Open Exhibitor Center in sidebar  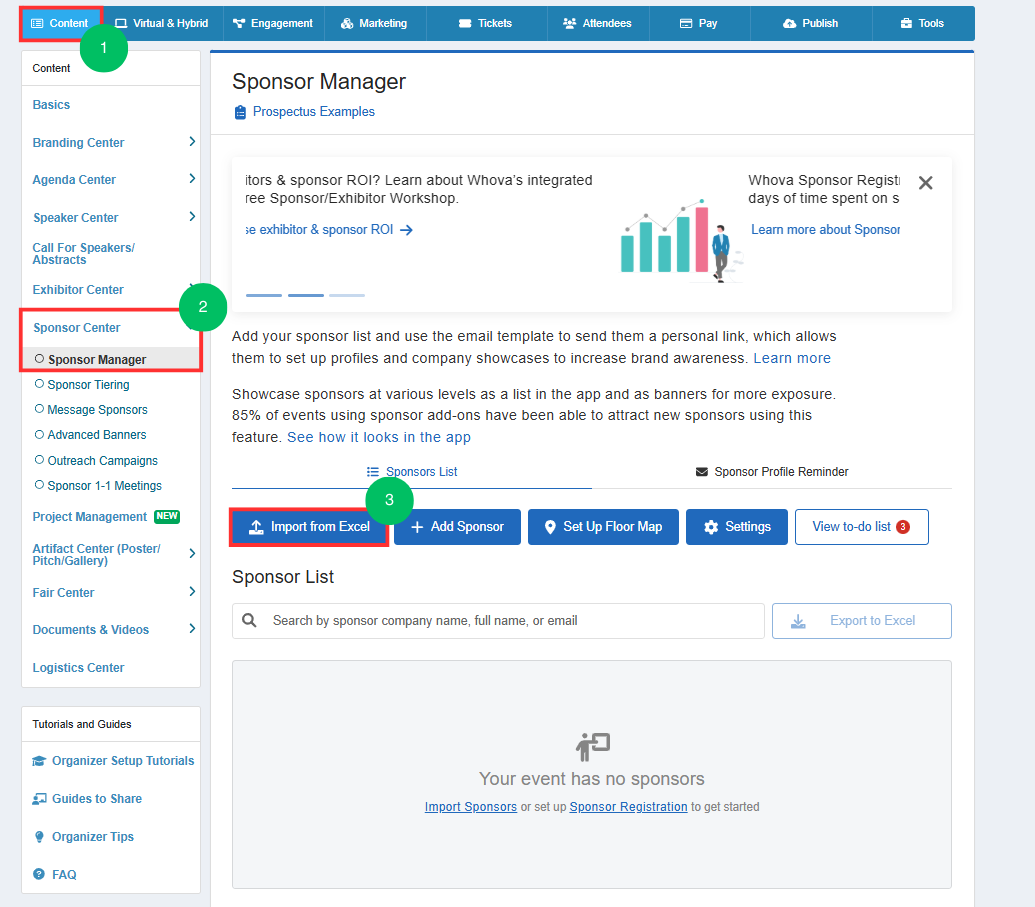(x=78, y=290)
